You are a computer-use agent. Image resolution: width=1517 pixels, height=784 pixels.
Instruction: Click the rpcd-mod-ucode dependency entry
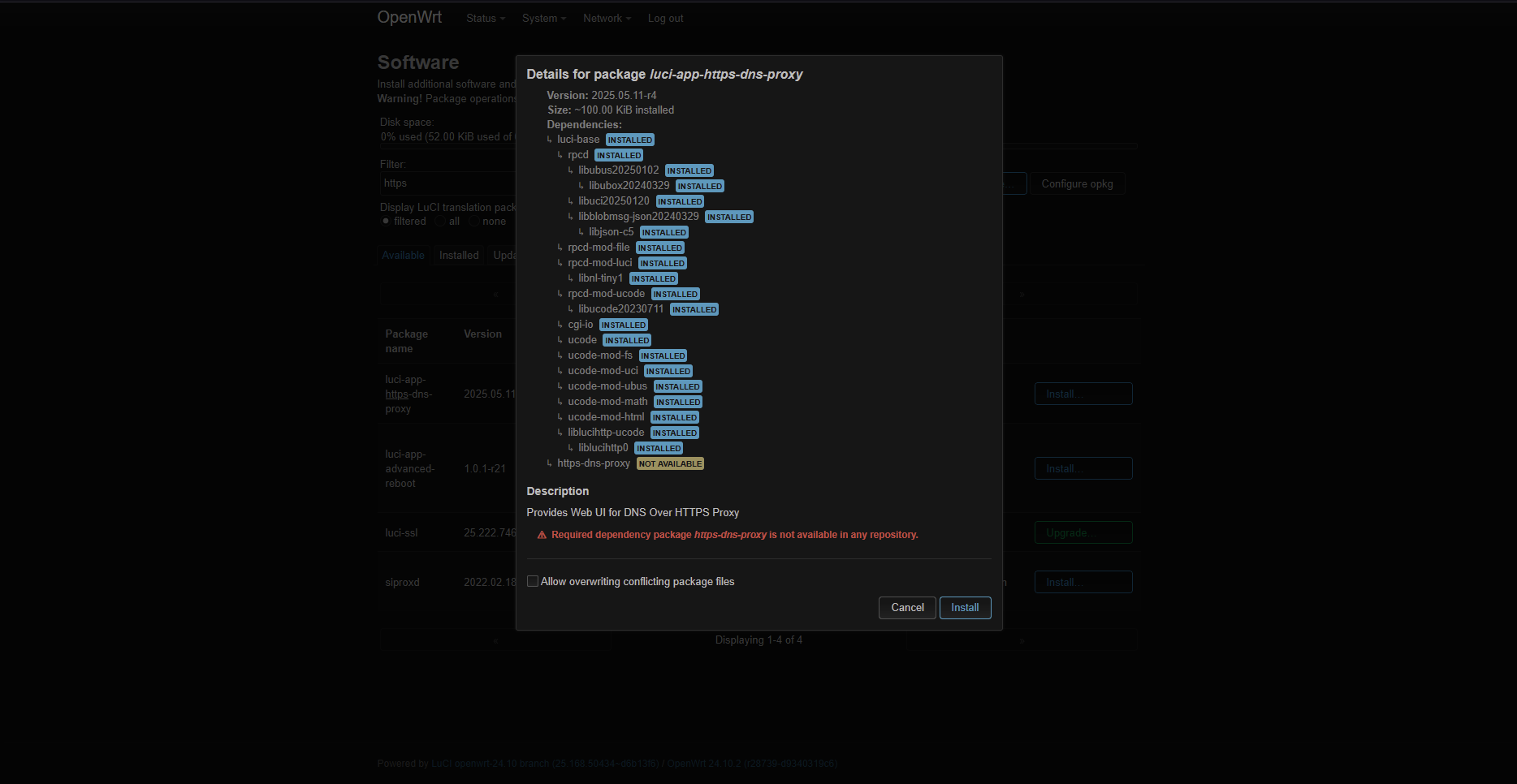607,294
